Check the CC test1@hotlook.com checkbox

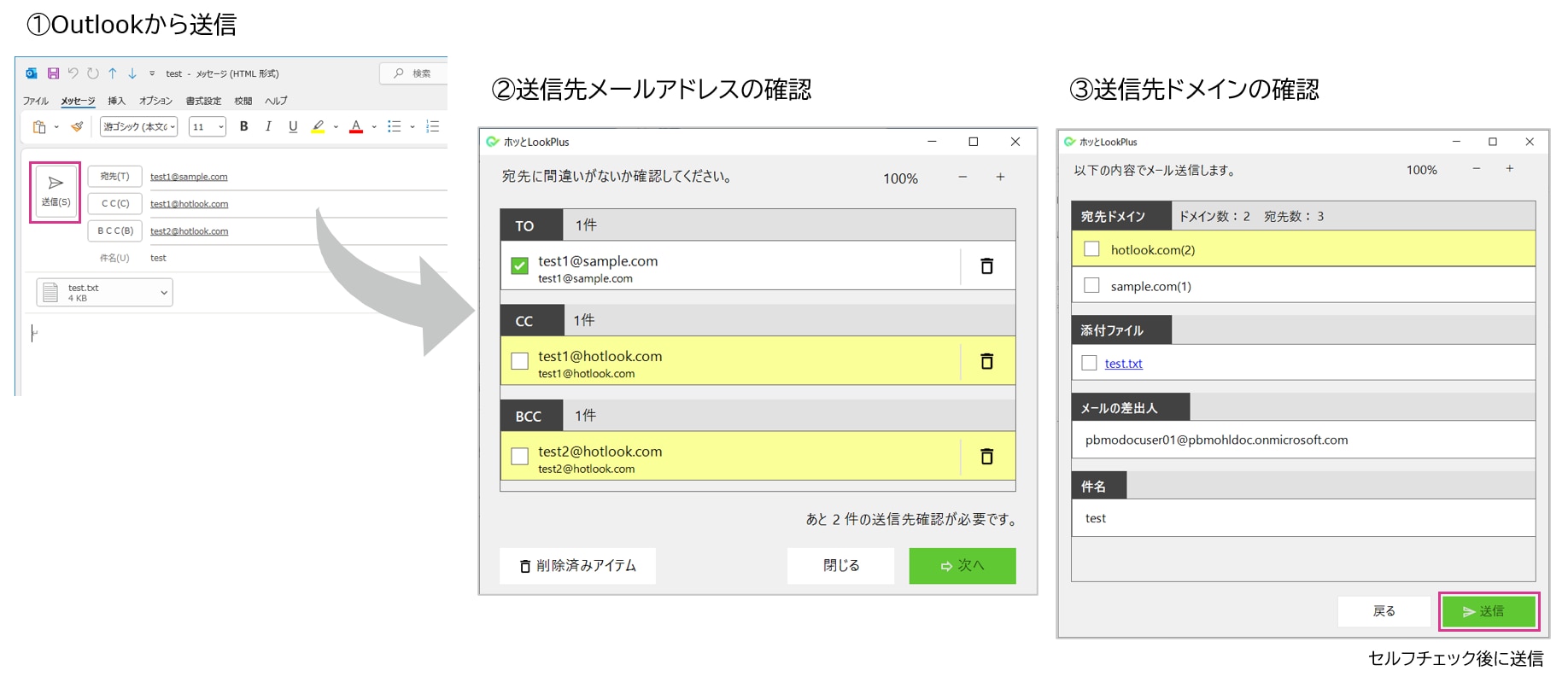(519, 361)
